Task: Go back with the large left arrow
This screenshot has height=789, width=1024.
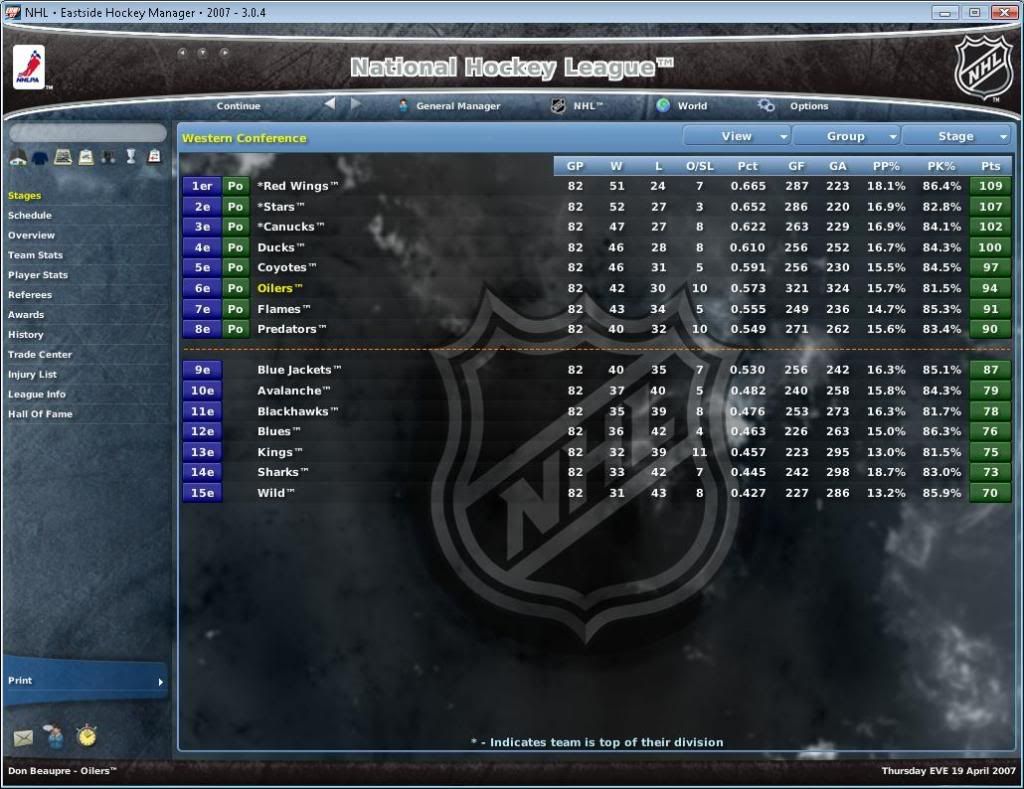Action: 330,104
